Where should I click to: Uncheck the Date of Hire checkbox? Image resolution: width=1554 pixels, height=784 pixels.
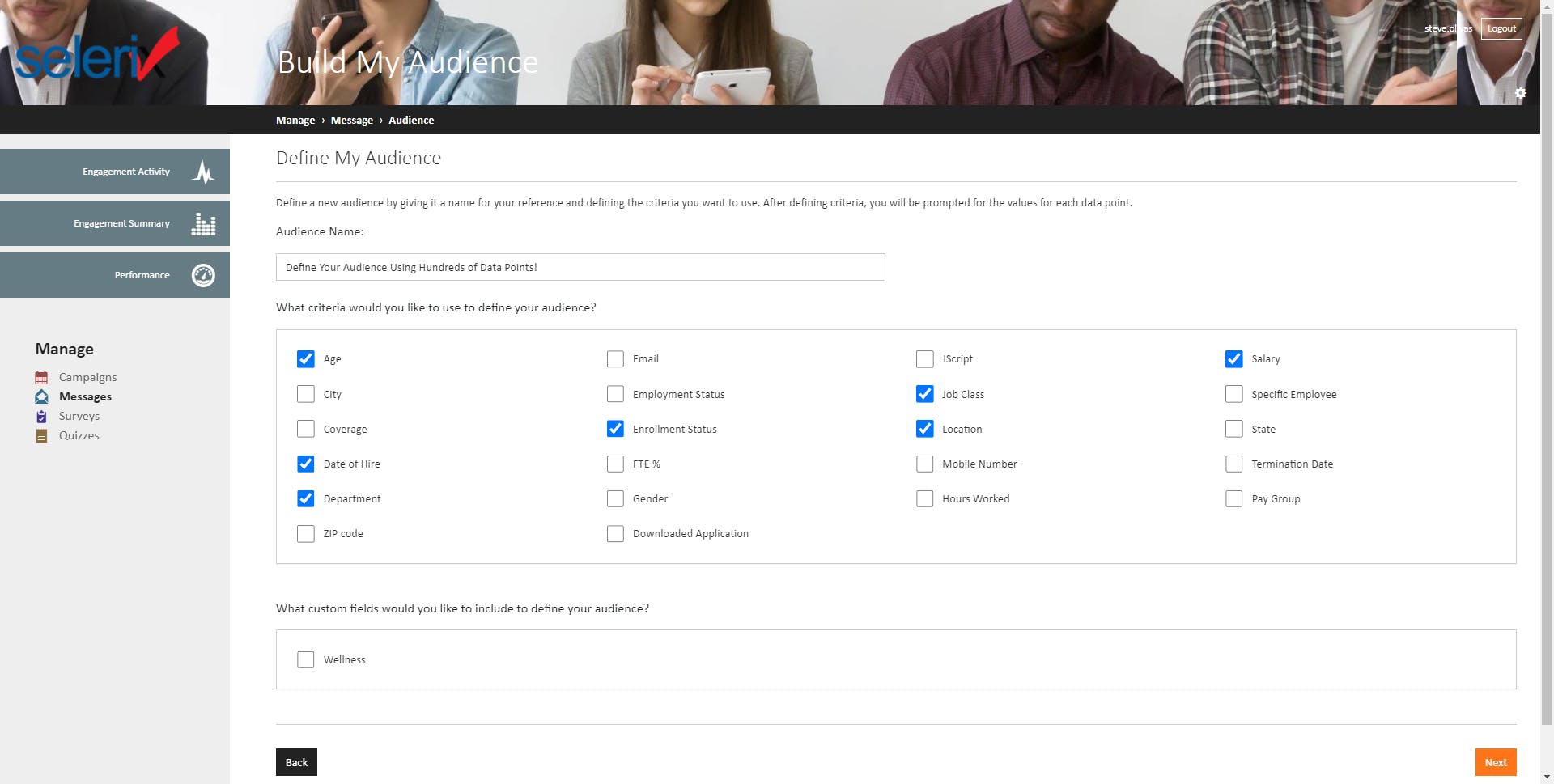click(x=305, y=464)
